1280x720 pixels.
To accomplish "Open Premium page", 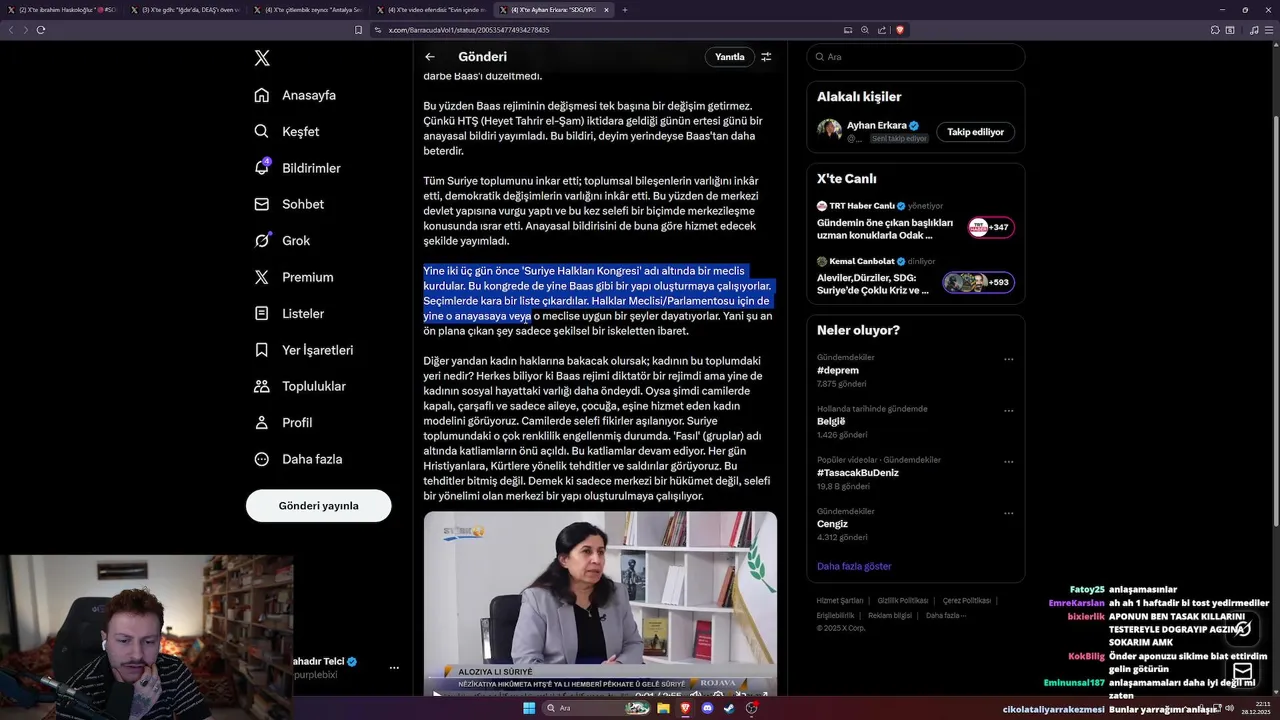I will (293, 277).
